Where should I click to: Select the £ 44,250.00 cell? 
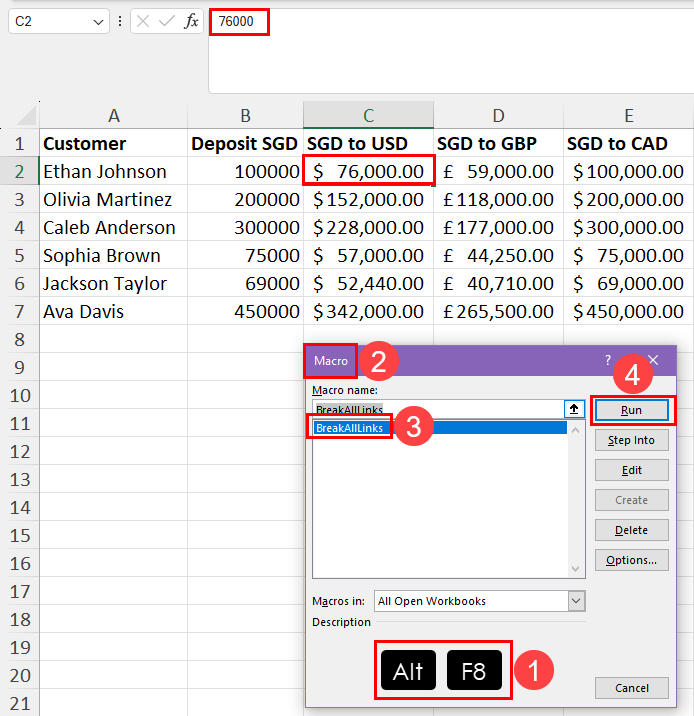[499, 256]
